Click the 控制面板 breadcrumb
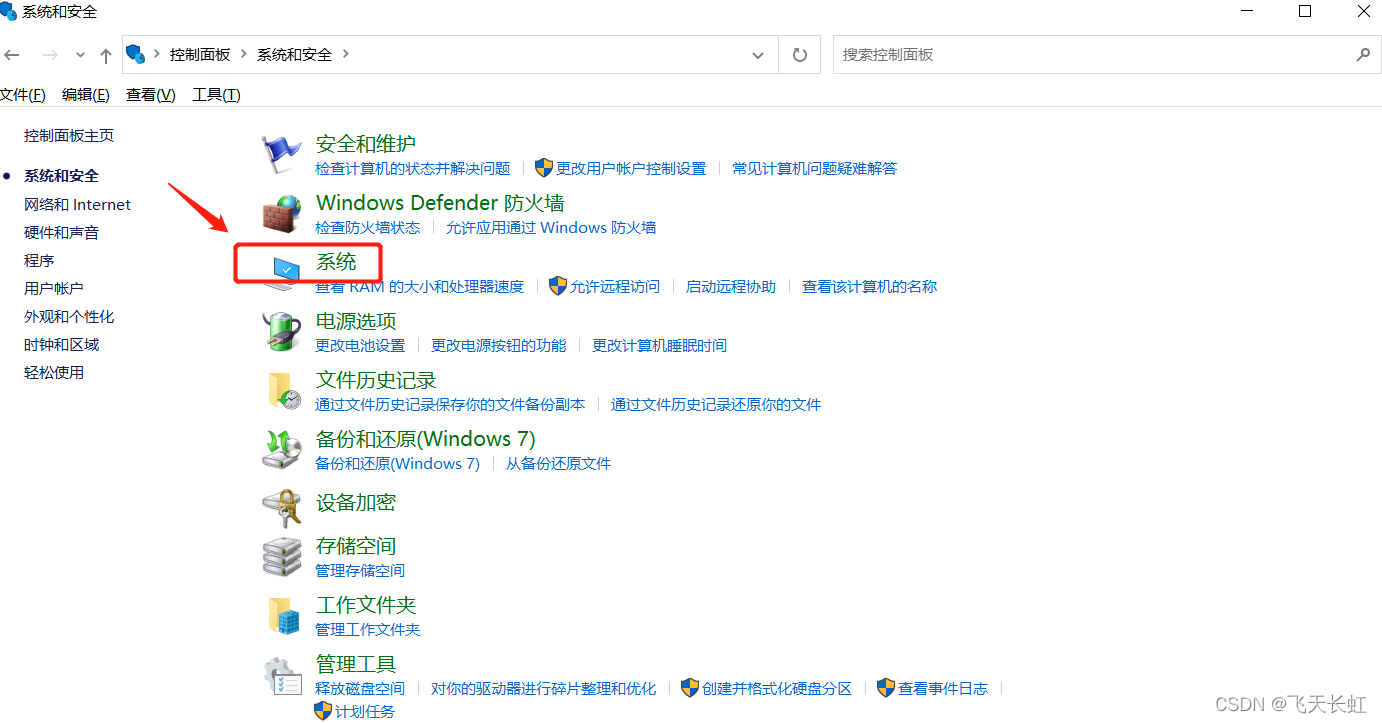This screenshot has height=723, width=1382. [200, 55]
